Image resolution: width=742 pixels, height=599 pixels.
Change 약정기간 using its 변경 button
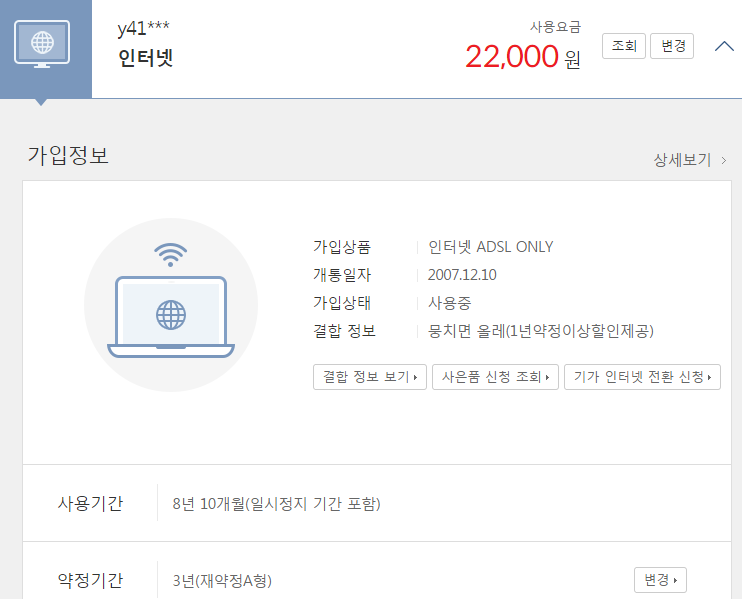[x=660, y=580]
